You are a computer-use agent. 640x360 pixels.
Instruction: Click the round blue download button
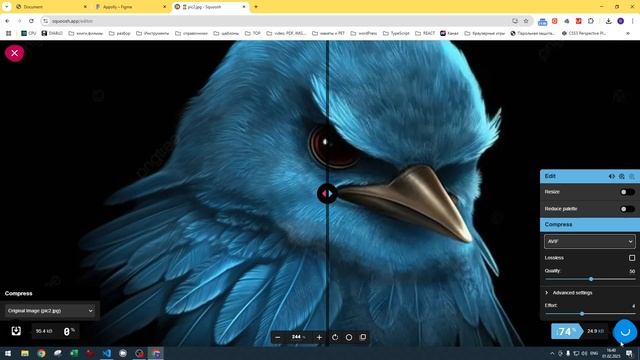(x=625, y=331)
